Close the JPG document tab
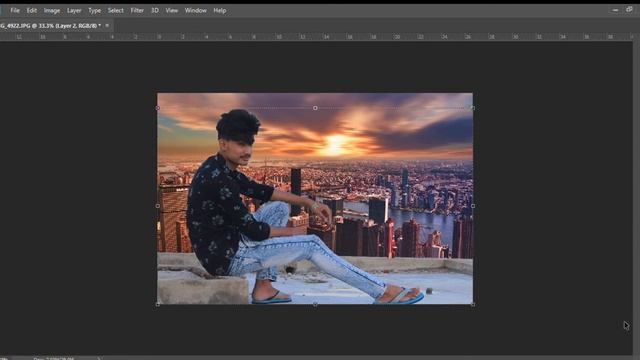This screenshot has width=640, height=360. pos(107,26)
